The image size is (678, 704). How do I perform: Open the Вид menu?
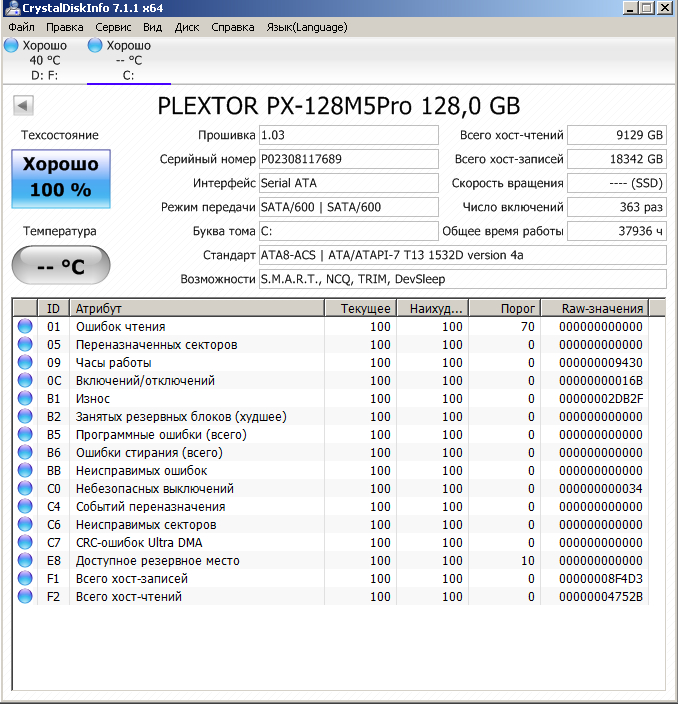point(153,27)
